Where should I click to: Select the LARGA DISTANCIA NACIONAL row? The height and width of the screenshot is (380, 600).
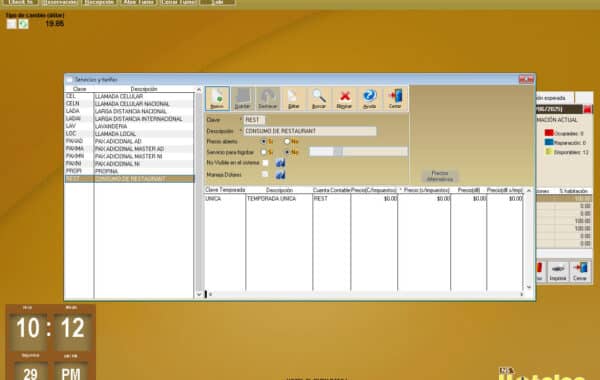pos(129,111)
